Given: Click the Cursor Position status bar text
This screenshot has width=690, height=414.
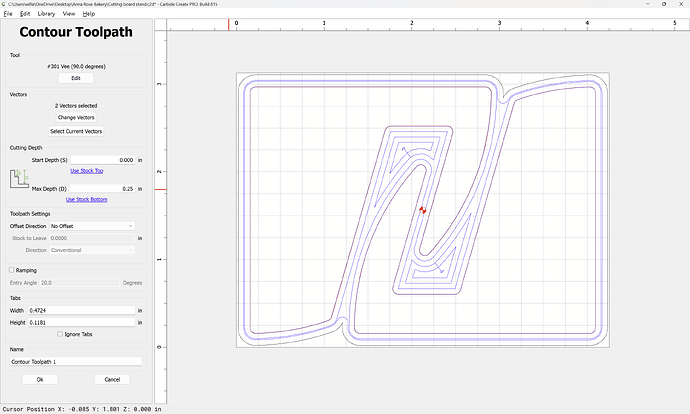Looking at the screenshot, I should click(82, 409).
